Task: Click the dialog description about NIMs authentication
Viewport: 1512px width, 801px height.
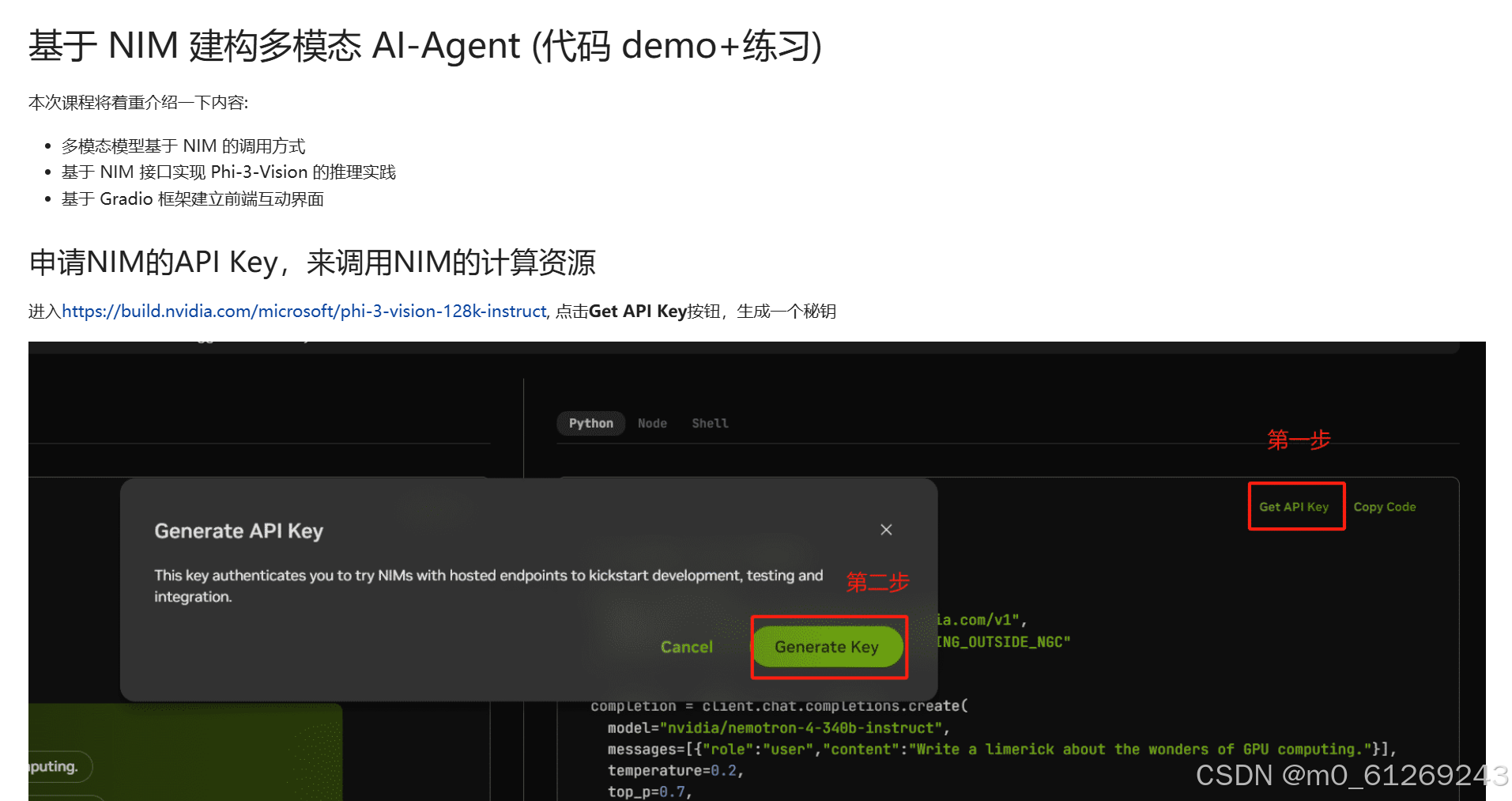Action: [x=488, y=586]
